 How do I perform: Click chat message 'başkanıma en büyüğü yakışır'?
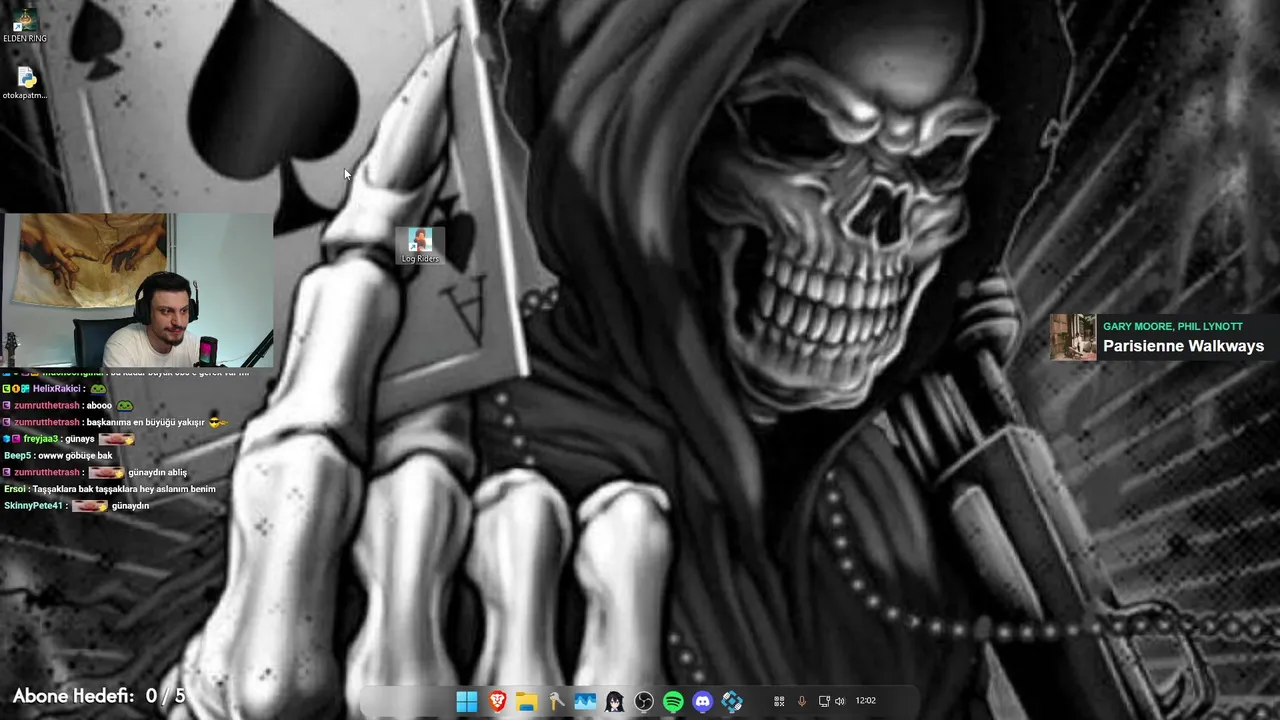click(x=145, y=422)
